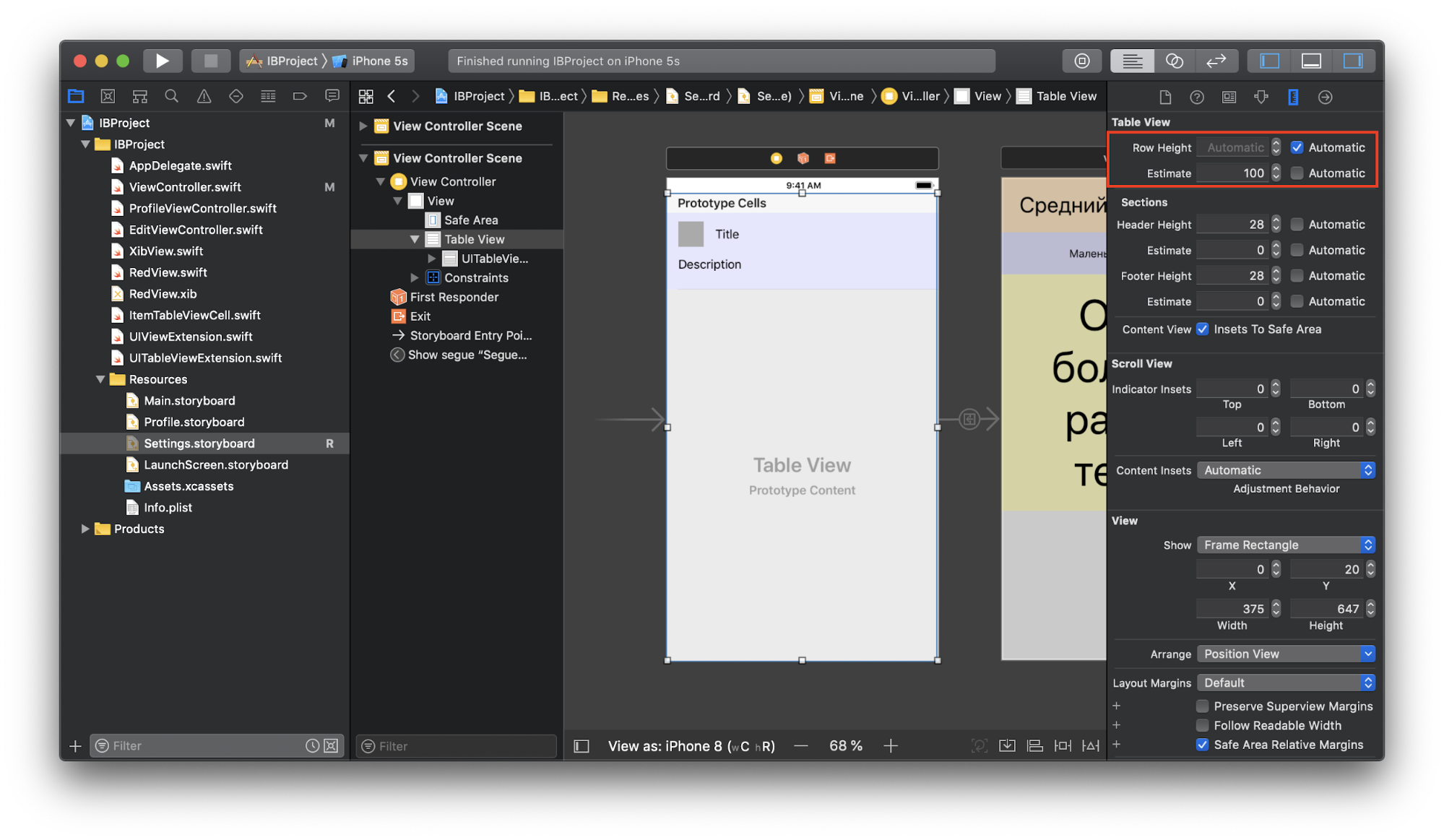Toggle Content View Insets To Safe Area
The image size is (1444, 840).
[x=1203, y=328]
